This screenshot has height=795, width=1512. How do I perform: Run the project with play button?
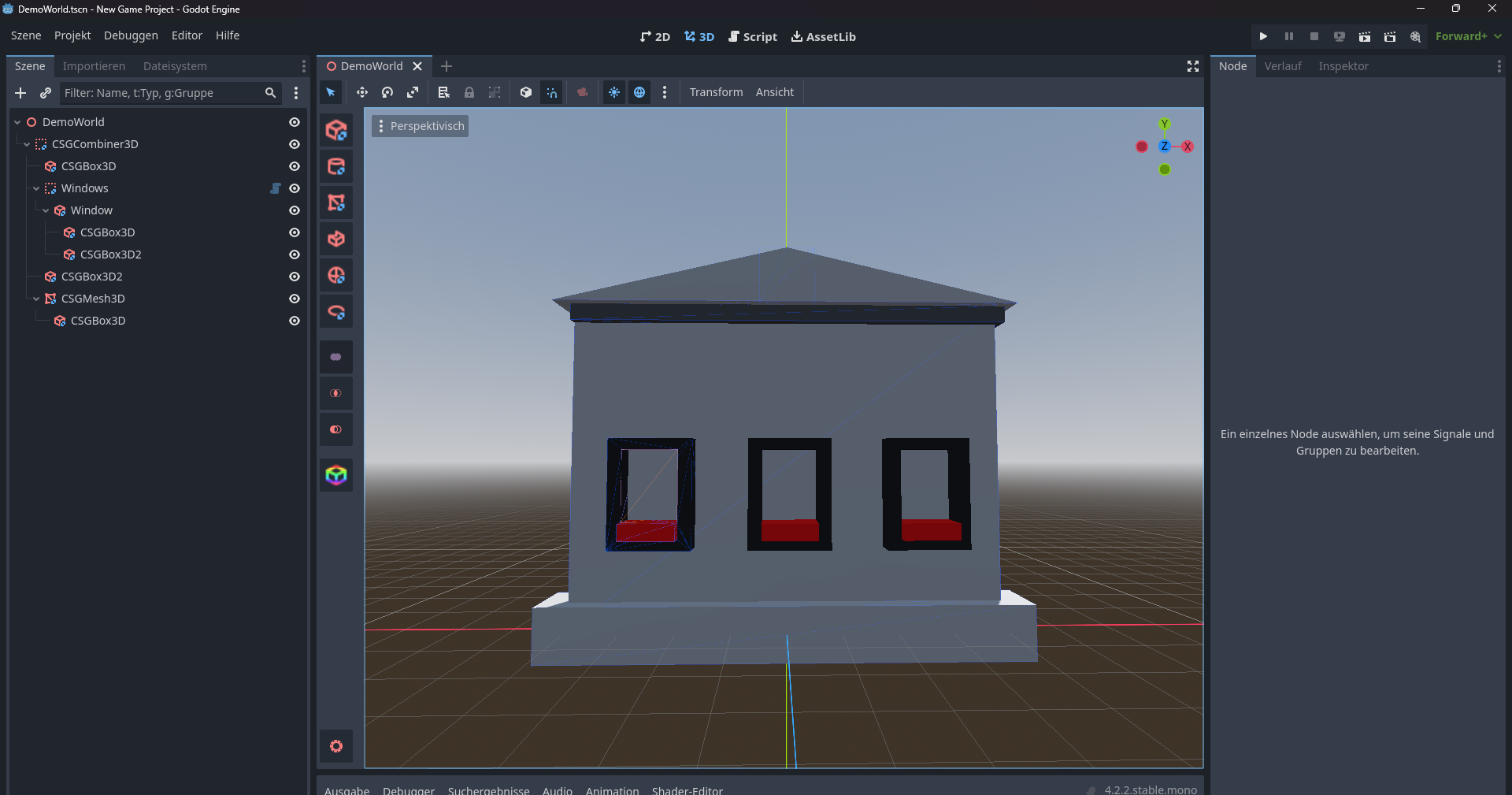[1263, 36]
